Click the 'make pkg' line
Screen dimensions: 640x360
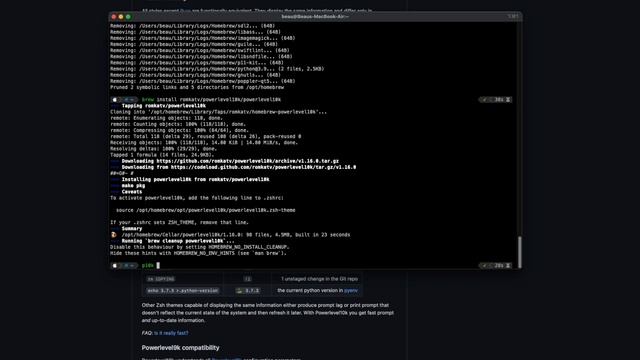(133, 186)
